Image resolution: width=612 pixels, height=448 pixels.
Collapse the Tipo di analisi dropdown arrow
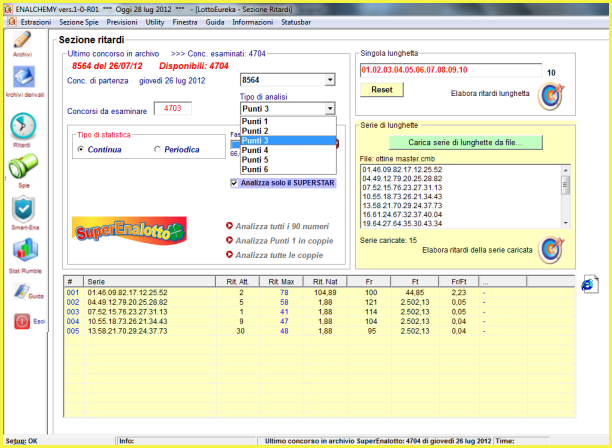click(x=330, y=108)
